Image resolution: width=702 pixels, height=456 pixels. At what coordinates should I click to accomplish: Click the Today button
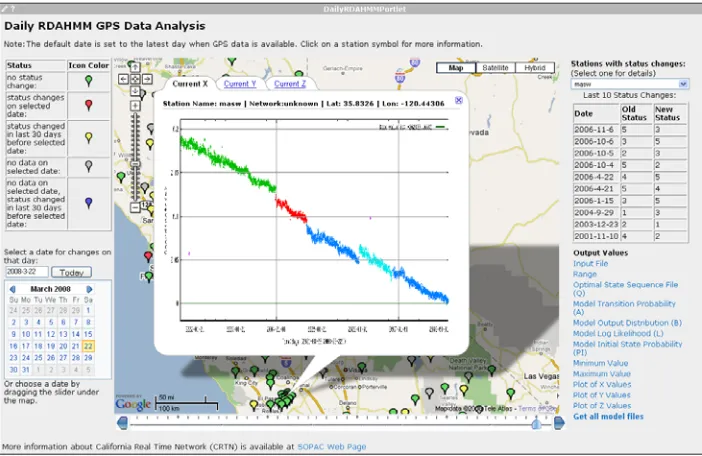click(x=72, y=272)
